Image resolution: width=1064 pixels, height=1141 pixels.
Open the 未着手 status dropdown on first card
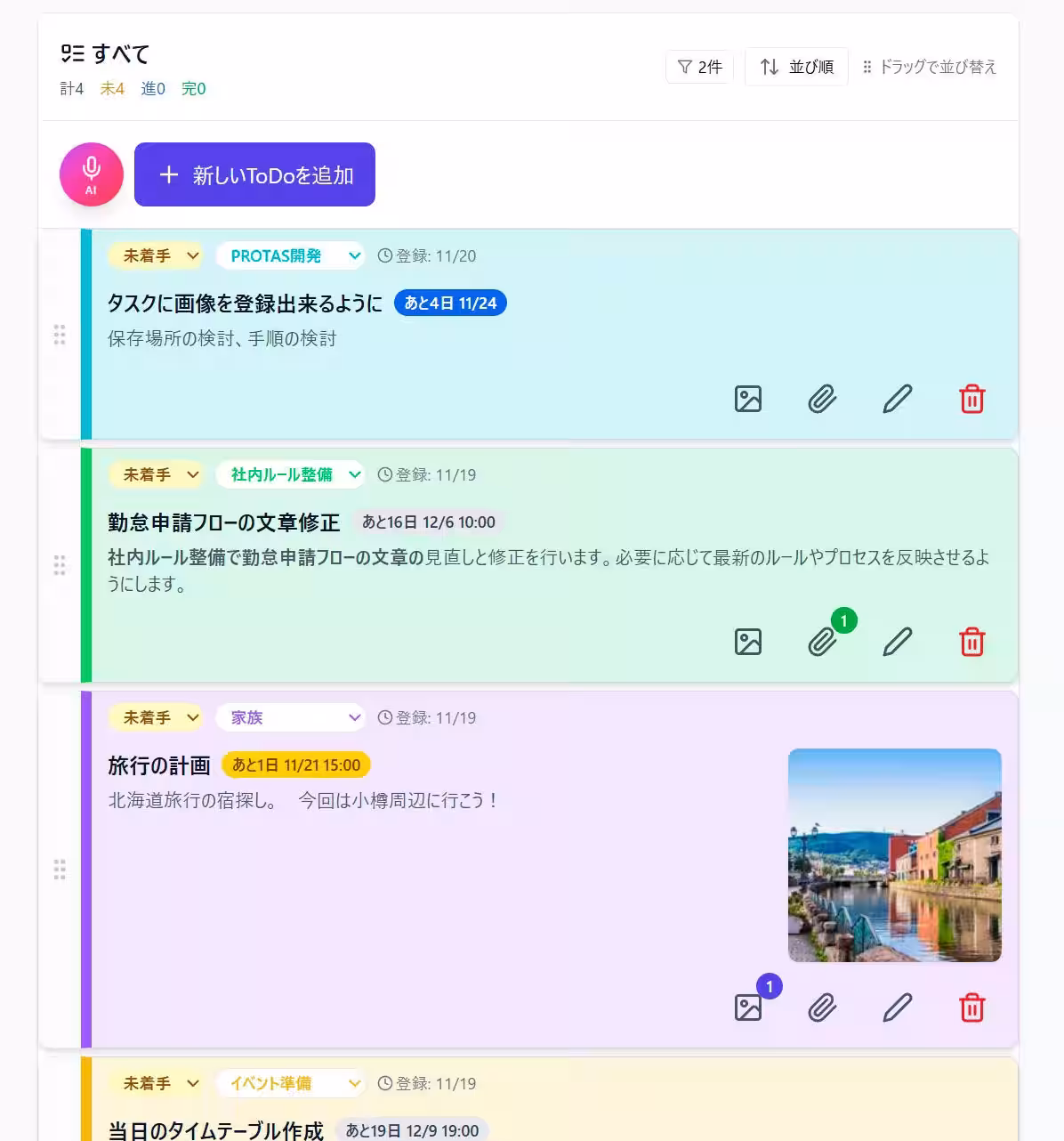click(x=156, y=255)
